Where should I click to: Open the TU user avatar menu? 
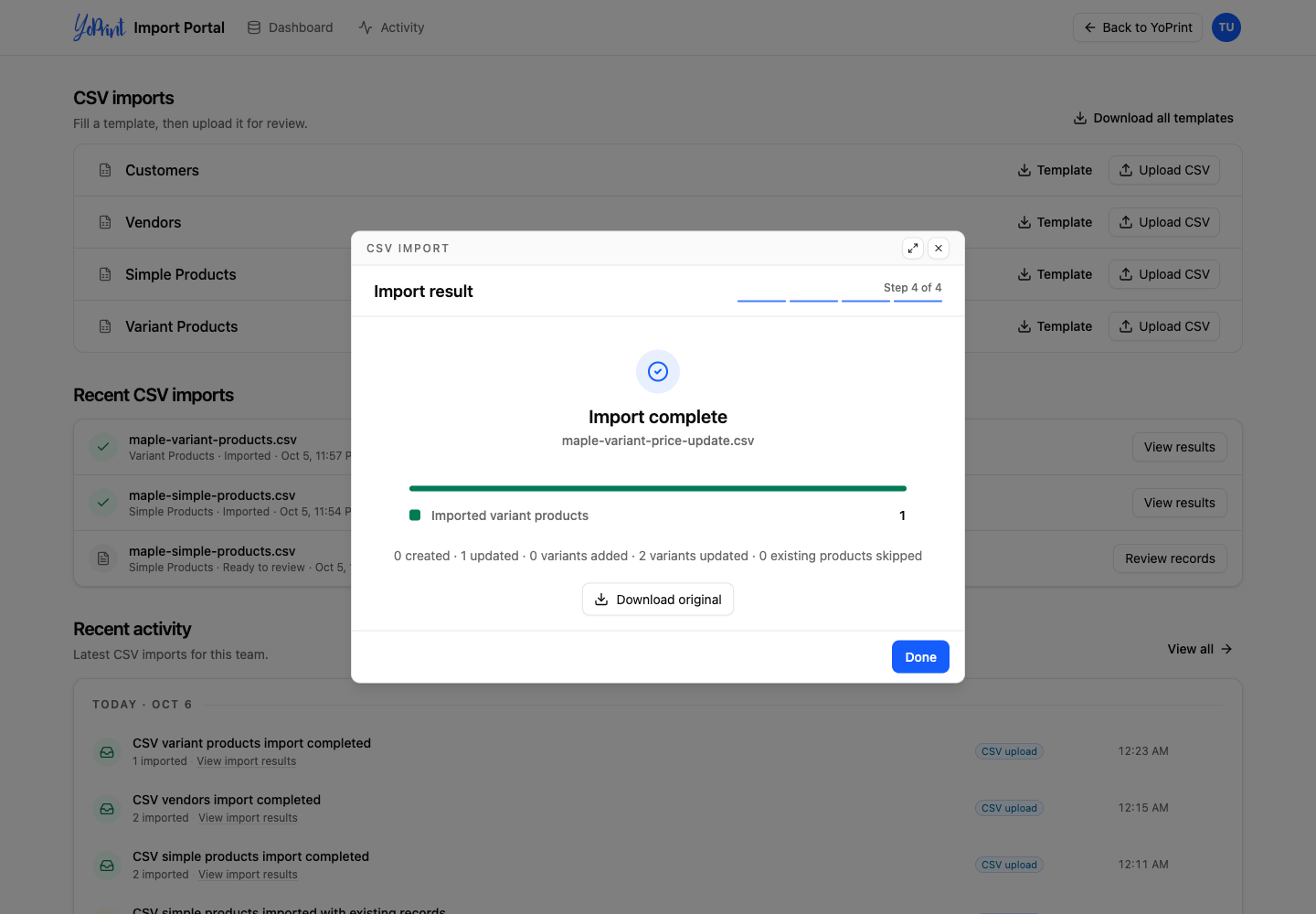pos(1226,27)
